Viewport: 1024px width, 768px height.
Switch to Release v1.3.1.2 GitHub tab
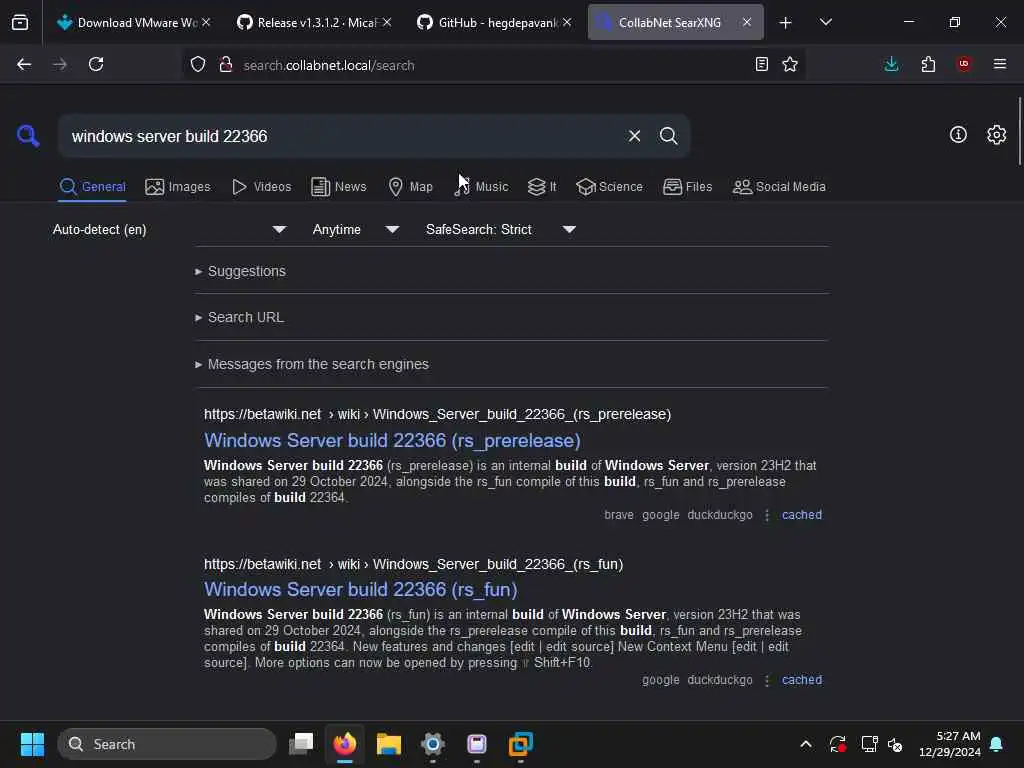point(314,22)
